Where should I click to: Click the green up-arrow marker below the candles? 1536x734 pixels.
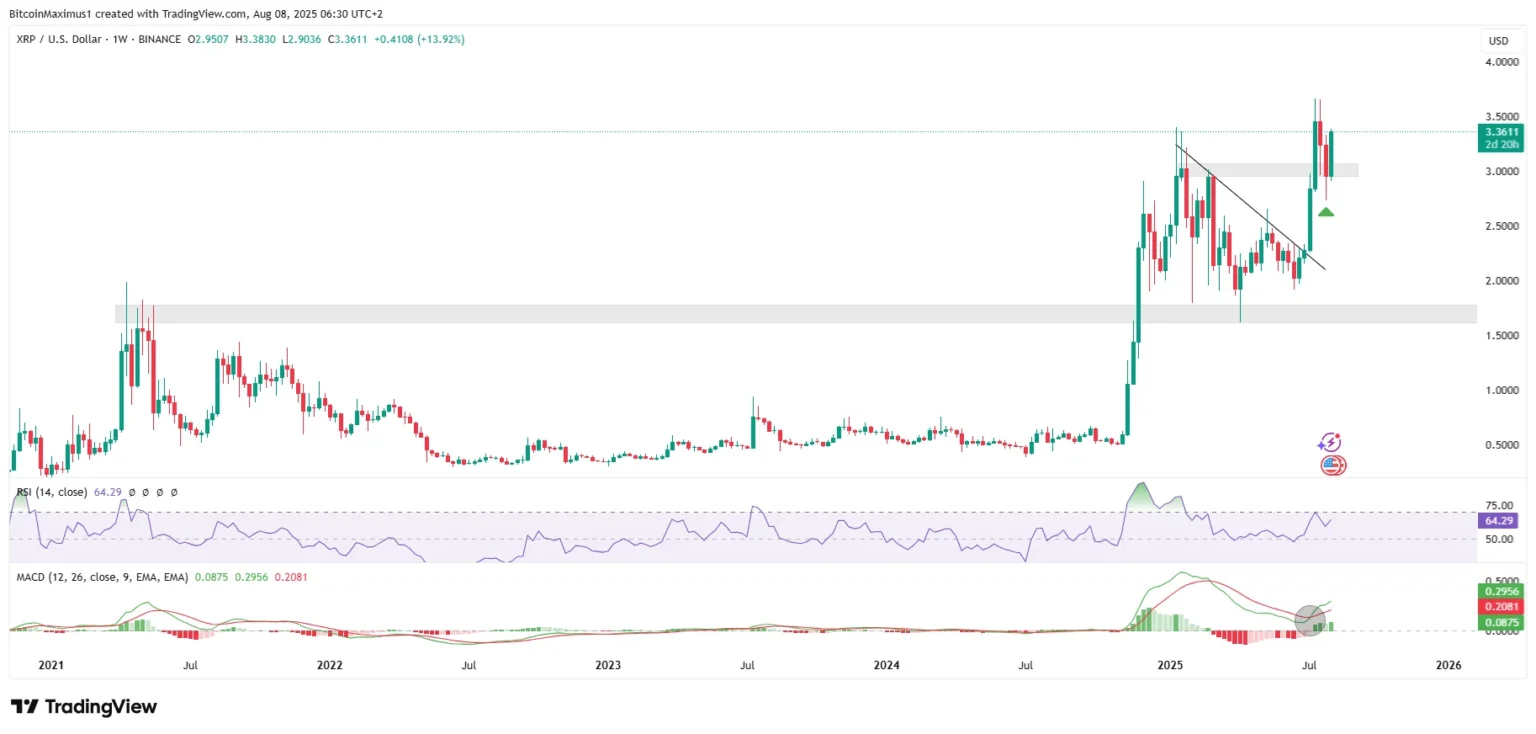(1326, 211)
